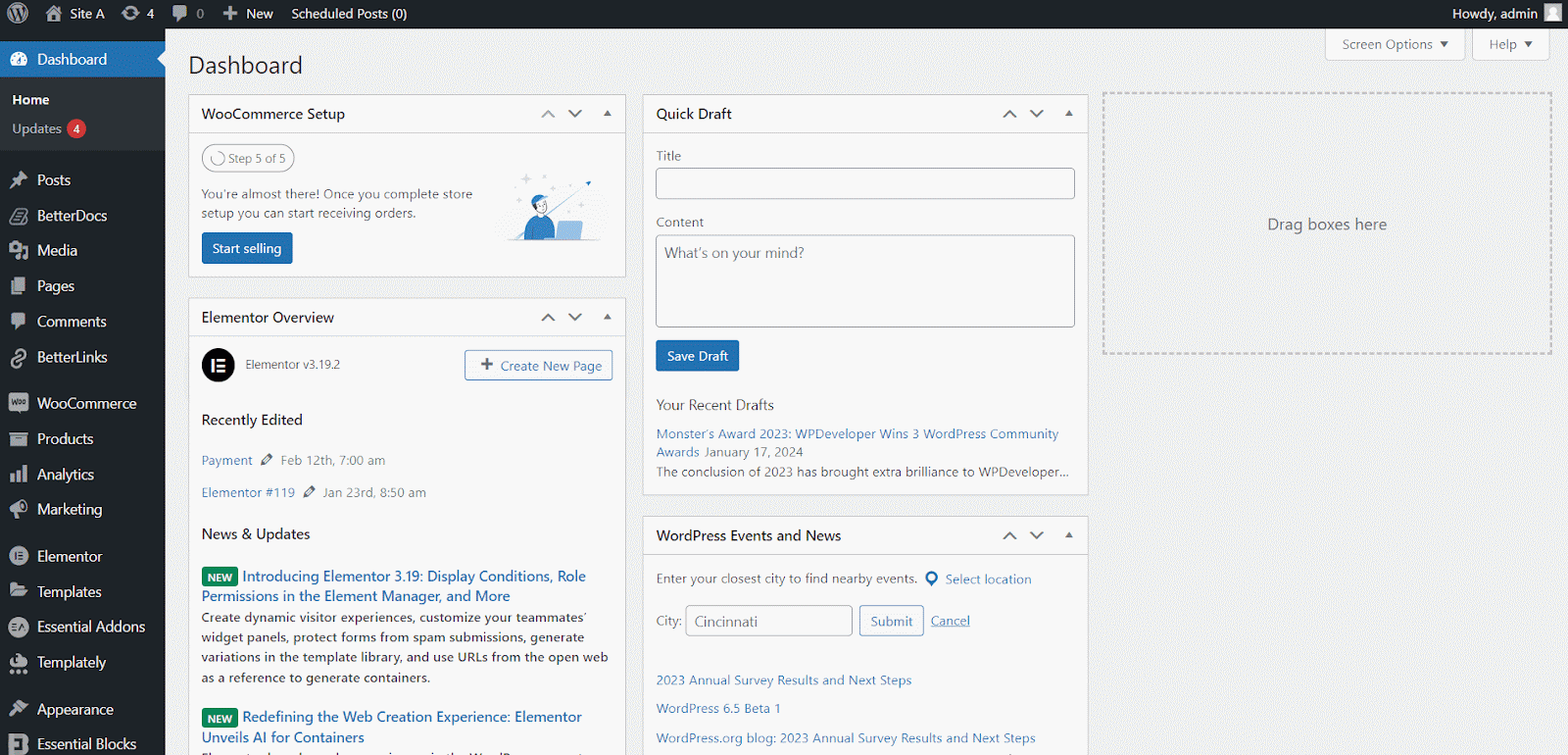The image size is (1568, 755).
Task: Click the Appearance paintbrush icon
Action: coord(19,709)
